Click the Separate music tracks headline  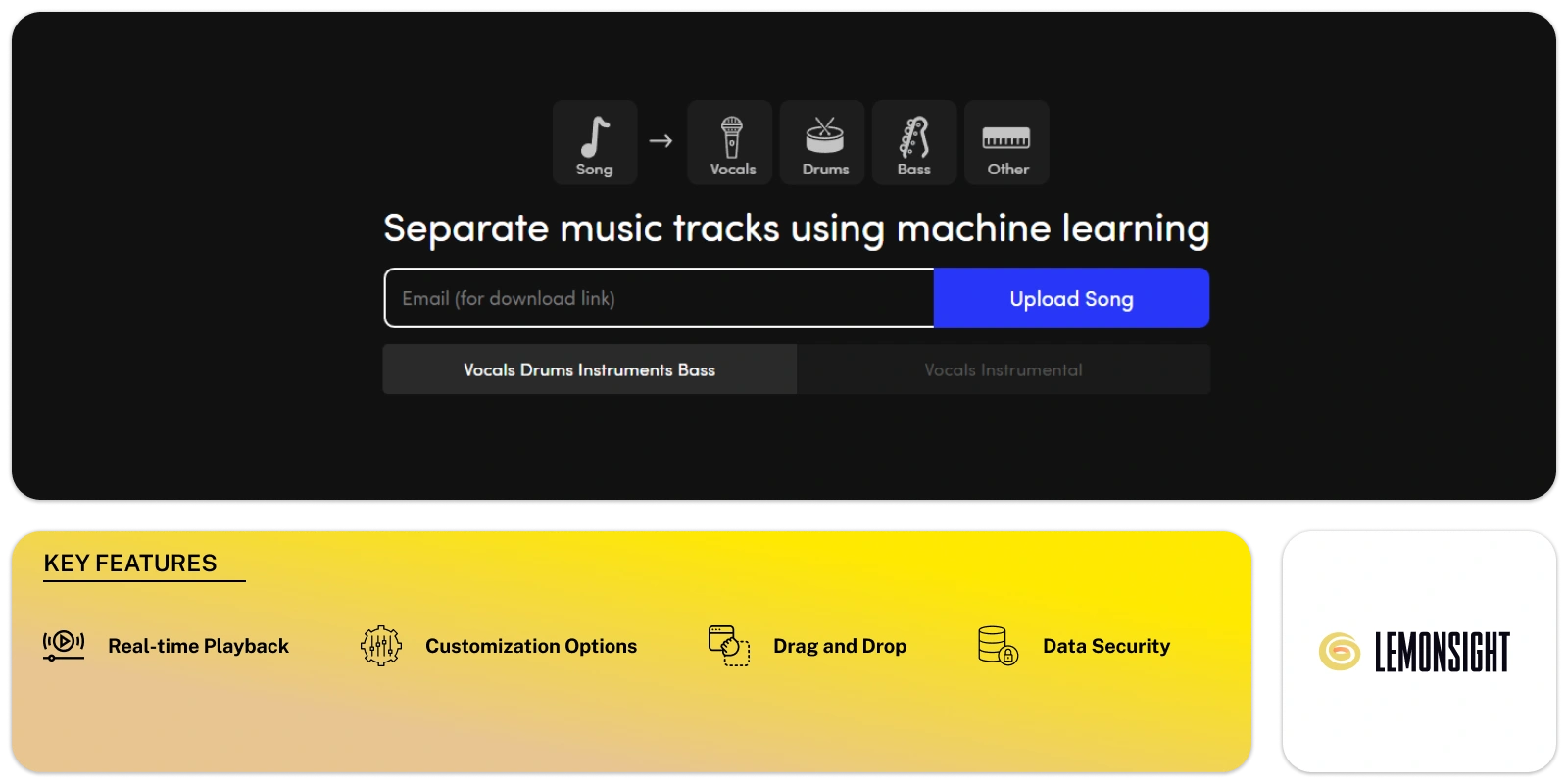point(796,228)
